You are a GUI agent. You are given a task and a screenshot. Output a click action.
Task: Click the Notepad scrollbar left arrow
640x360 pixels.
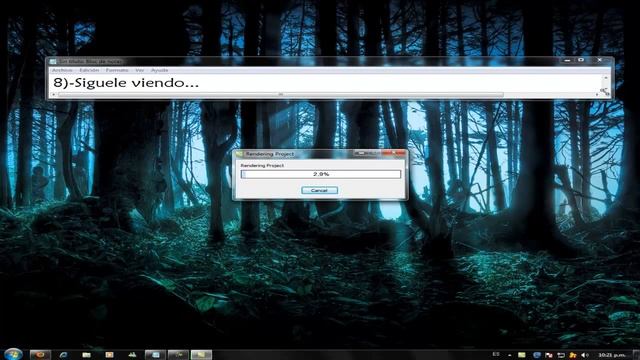pyautogui.click(x=53, y=95)
